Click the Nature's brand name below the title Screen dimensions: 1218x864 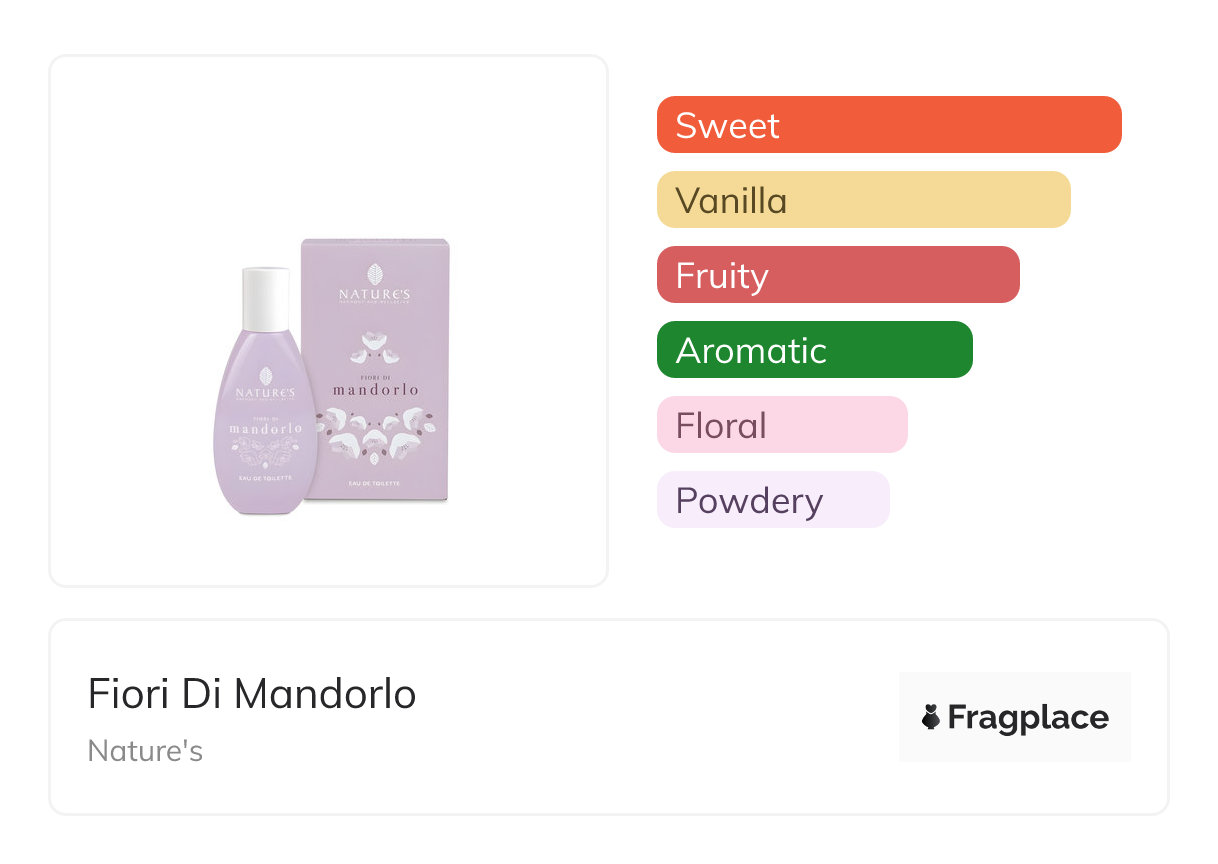click(x=145, y=751)
